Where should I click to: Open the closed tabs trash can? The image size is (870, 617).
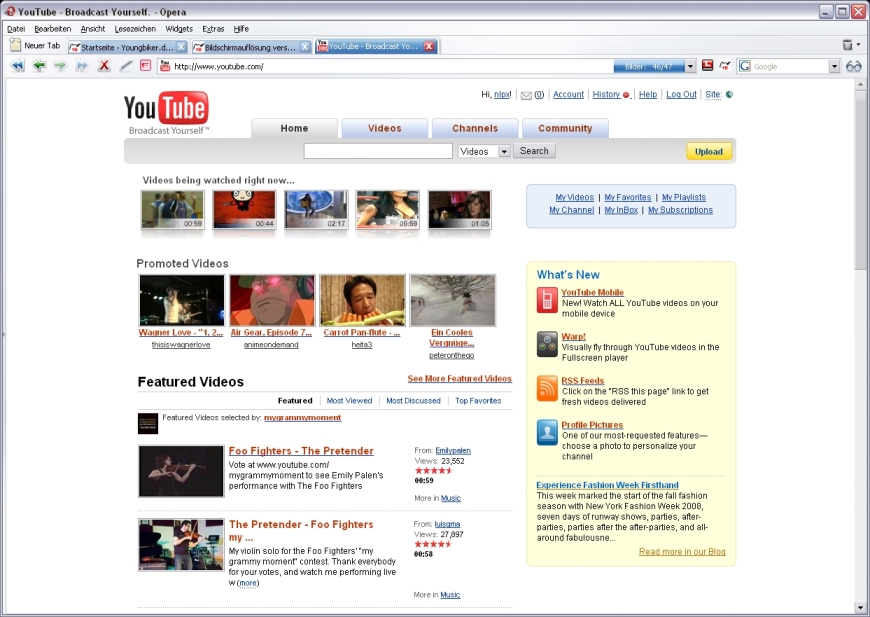(x=847, y=45)
